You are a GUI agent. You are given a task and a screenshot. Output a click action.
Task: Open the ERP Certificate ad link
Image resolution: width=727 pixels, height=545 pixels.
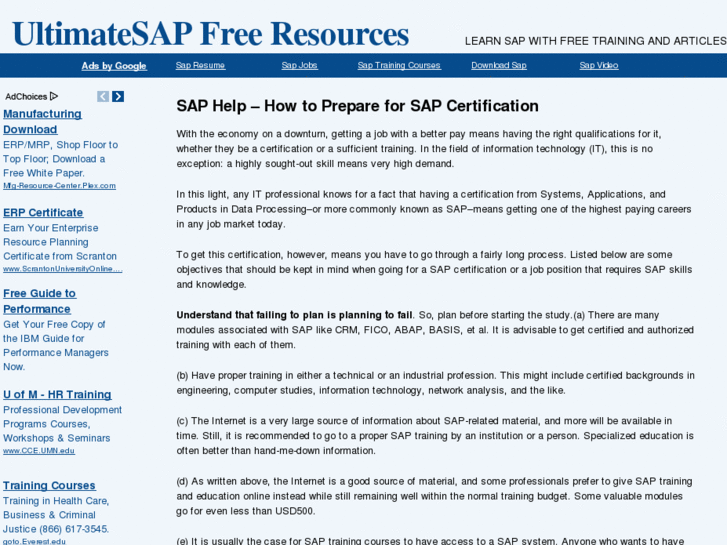(x=43, y=212)
